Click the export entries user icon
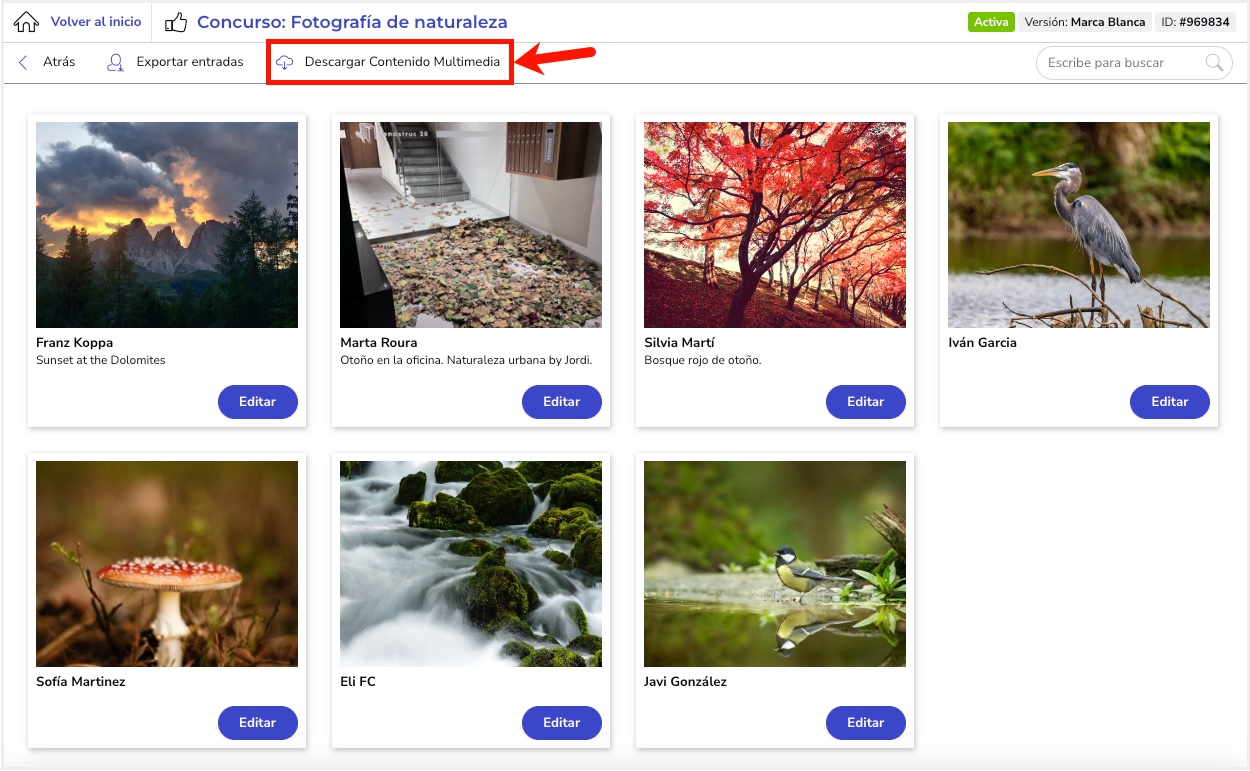 [x=116, y=63]
